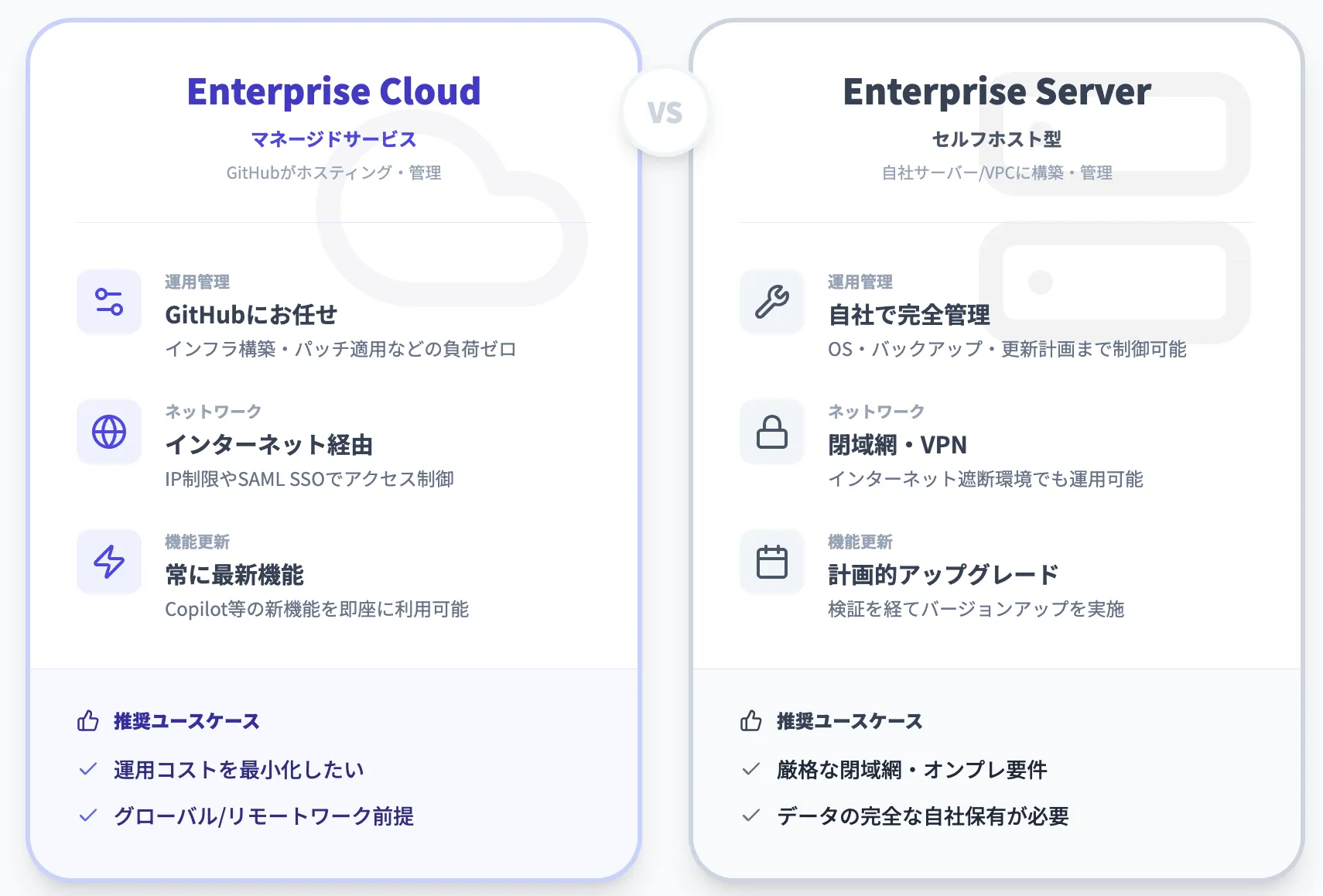
Task: Select the padlock icon for 閉域網・VPN
Action: 771,433
